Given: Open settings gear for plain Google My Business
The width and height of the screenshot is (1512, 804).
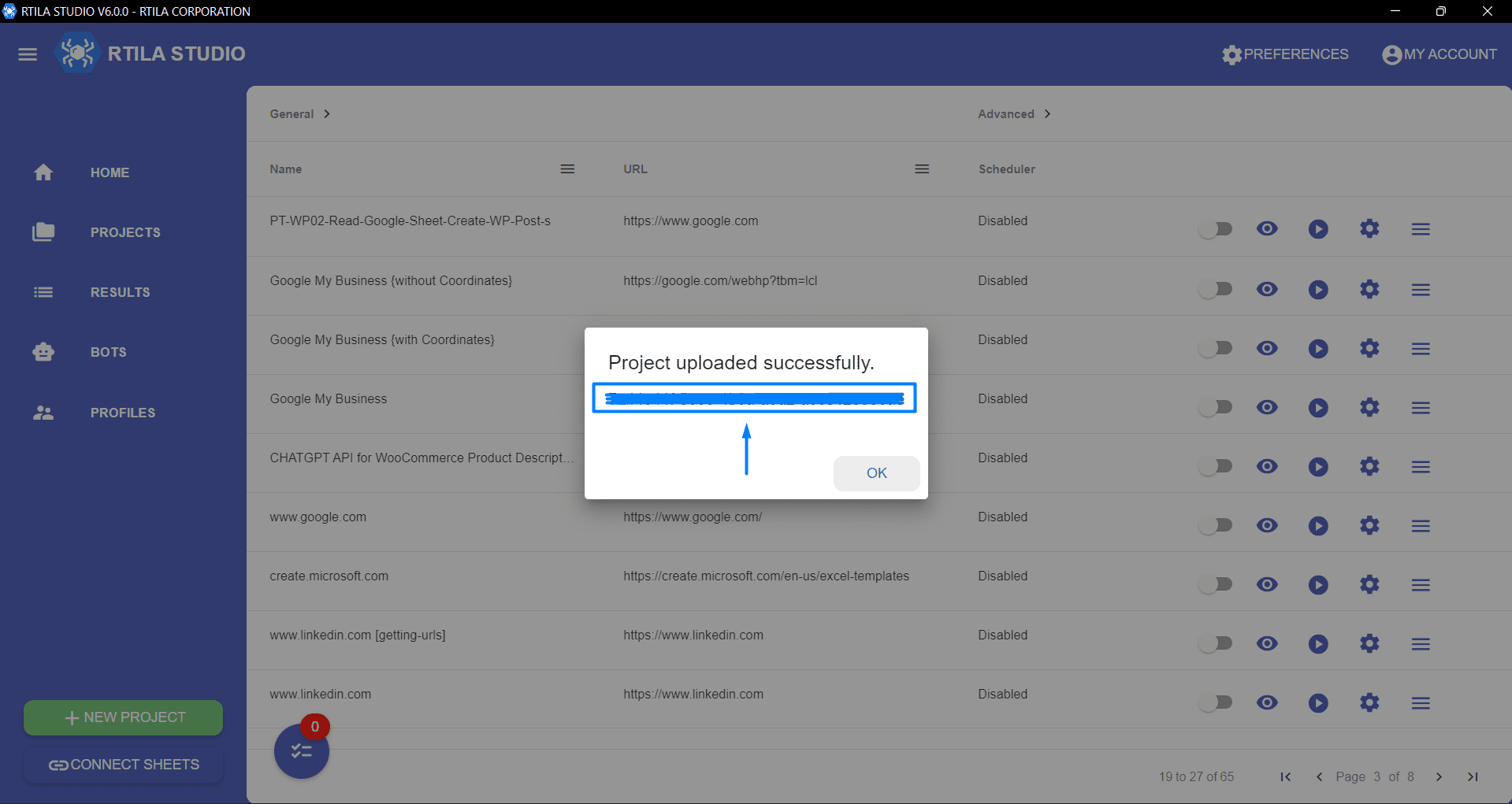Looking at the screenshot, I should [x=1369, y=407].
